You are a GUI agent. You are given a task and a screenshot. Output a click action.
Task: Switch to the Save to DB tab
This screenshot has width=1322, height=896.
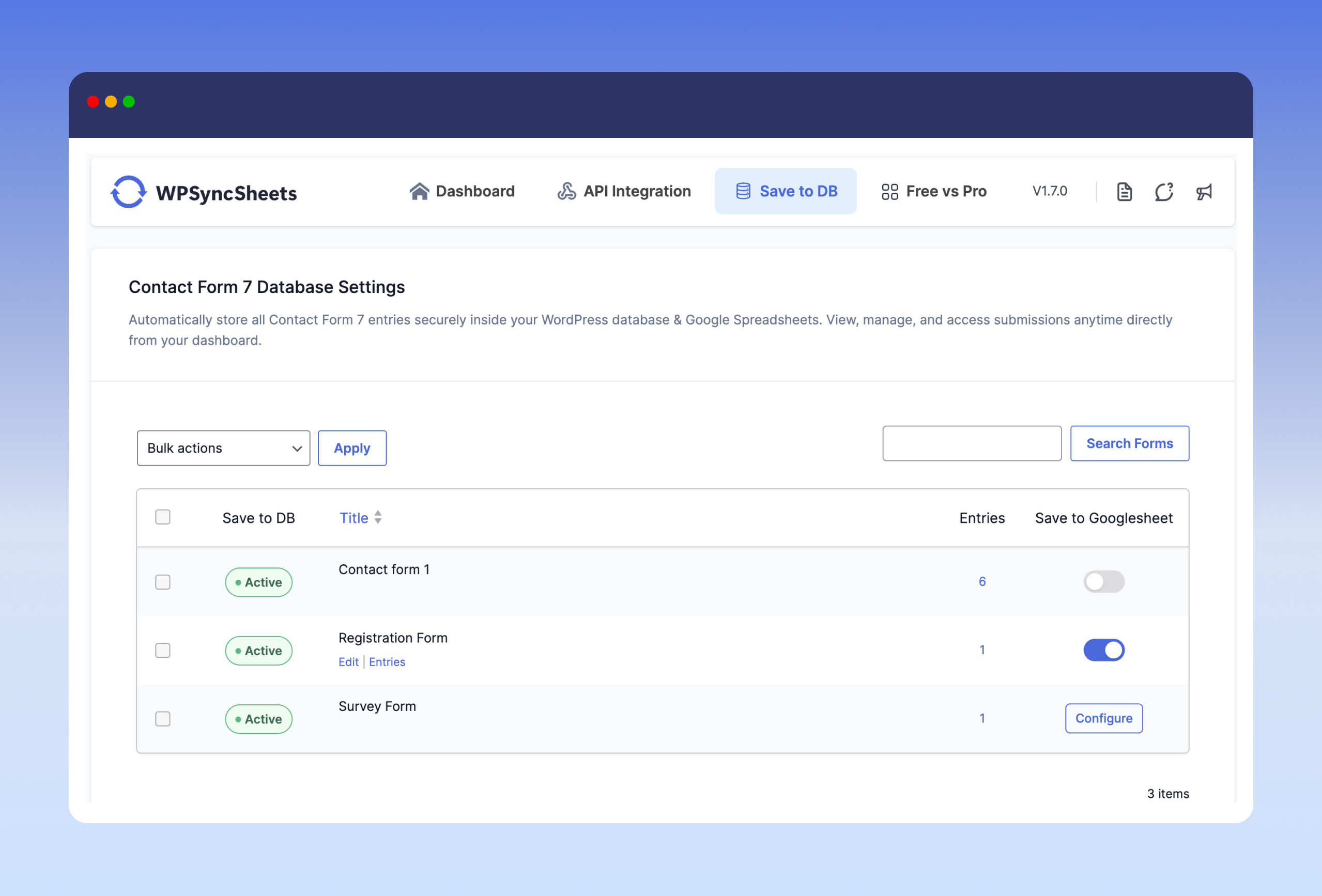[786, 191]
